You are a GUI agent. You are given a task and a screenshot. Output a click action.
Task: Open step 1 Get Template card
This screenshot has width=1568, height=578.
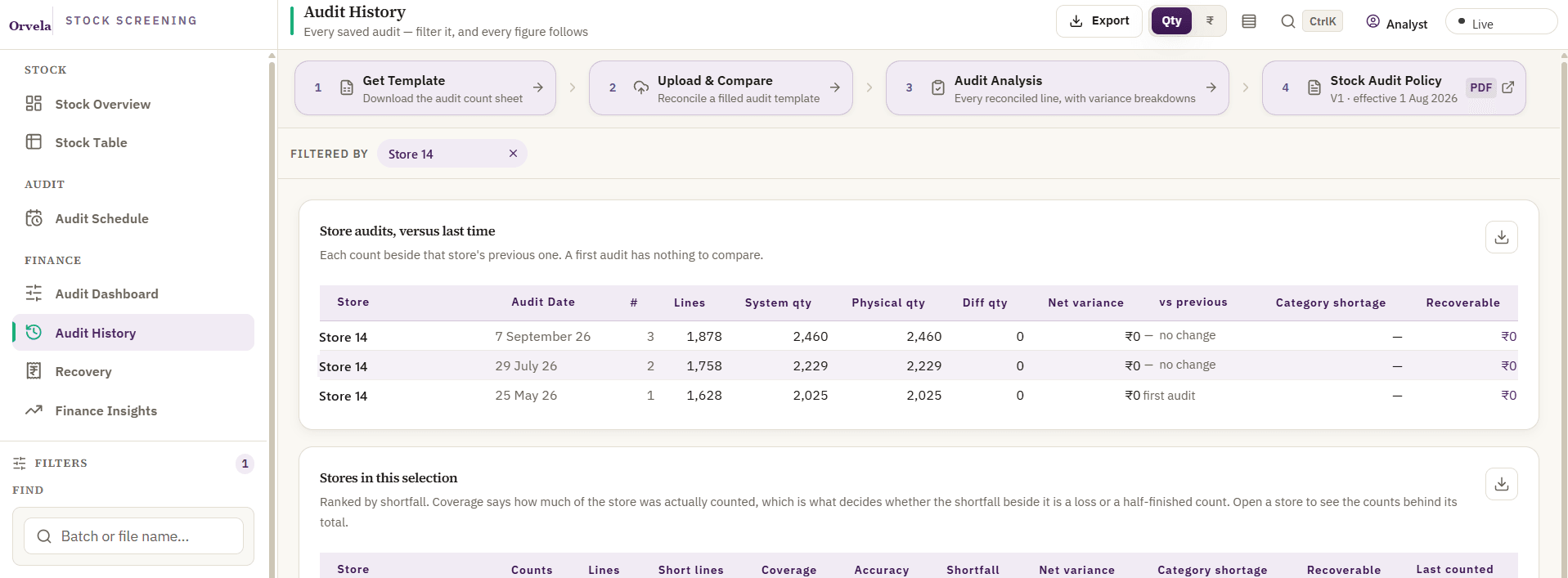(x=425, y=87)
